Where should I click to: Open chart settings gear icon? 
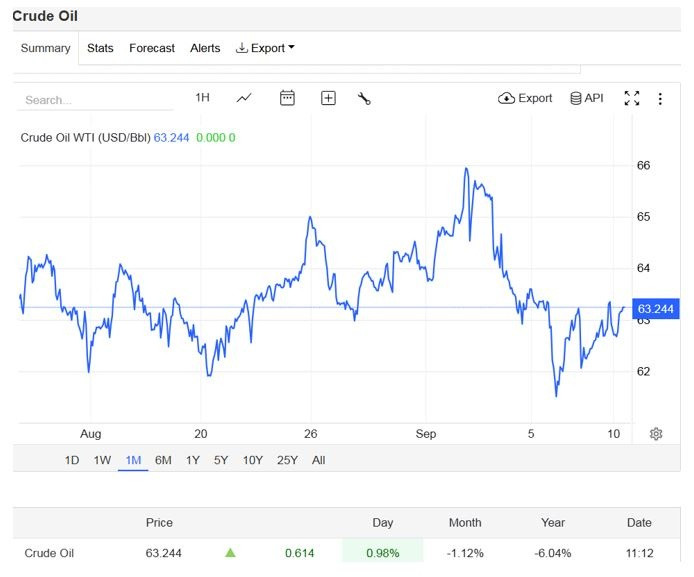click(x=656, y=434)
